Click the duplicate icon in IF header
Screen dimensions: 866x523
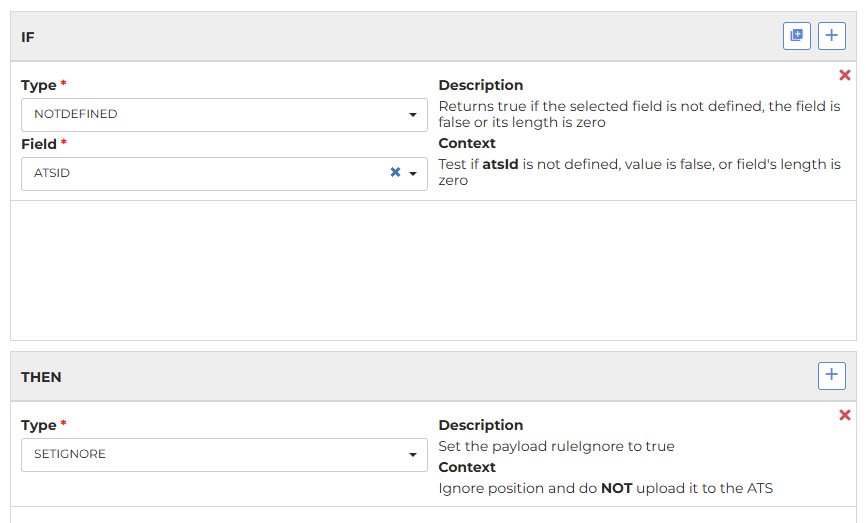[796, 36]
